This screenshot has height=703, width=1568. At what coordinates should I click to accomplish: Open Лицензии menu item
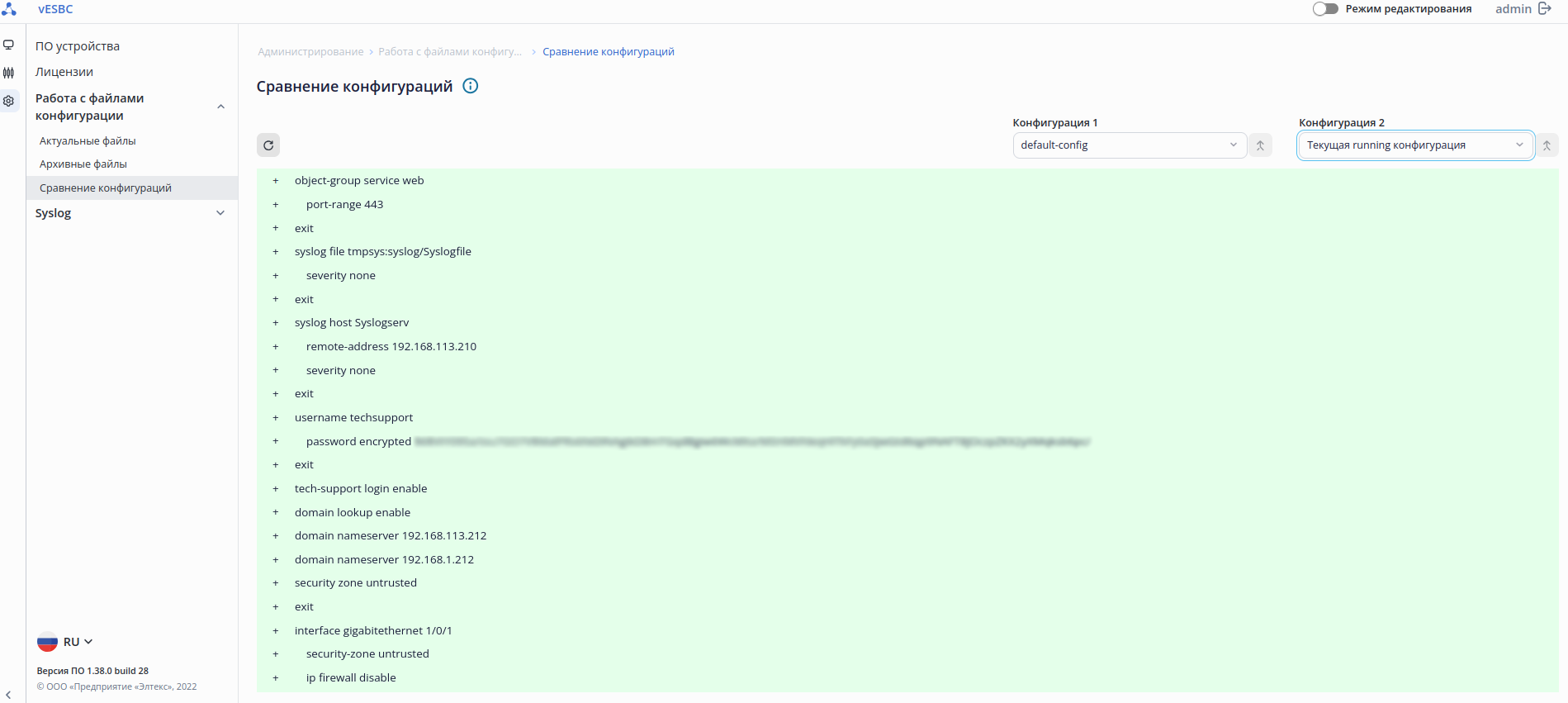tap(64, 72)
